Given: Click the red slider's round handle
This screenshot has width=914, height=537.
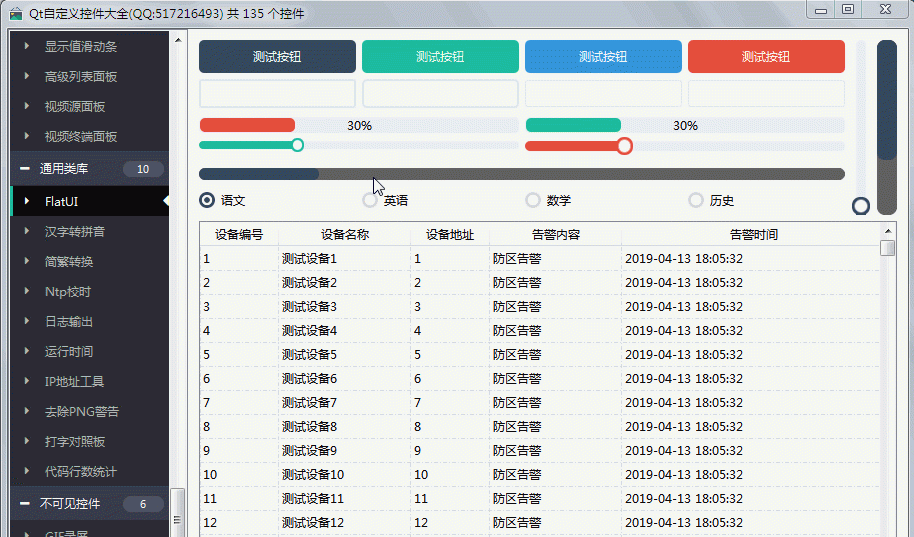Looking at the screenshot, I should 624,146.
